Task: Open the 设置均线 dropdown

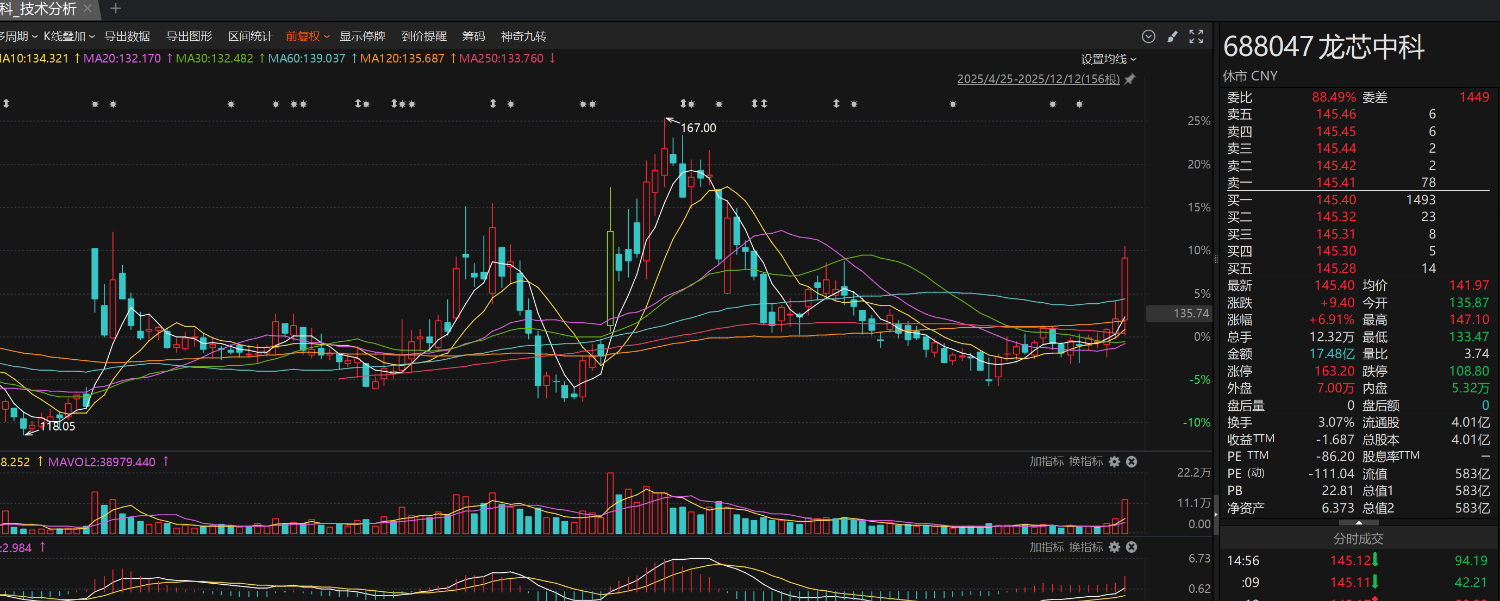Action: point(1108,59)
